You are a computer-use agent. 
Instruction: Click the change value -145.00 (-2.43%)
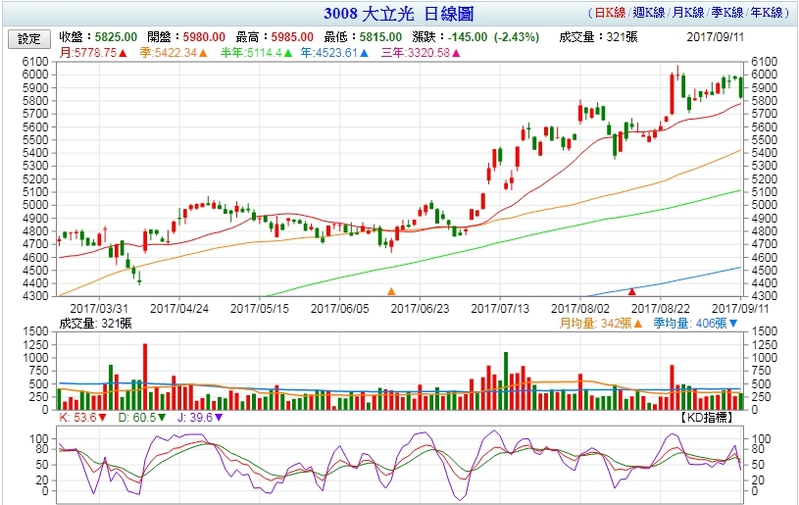tap(493, 37)
